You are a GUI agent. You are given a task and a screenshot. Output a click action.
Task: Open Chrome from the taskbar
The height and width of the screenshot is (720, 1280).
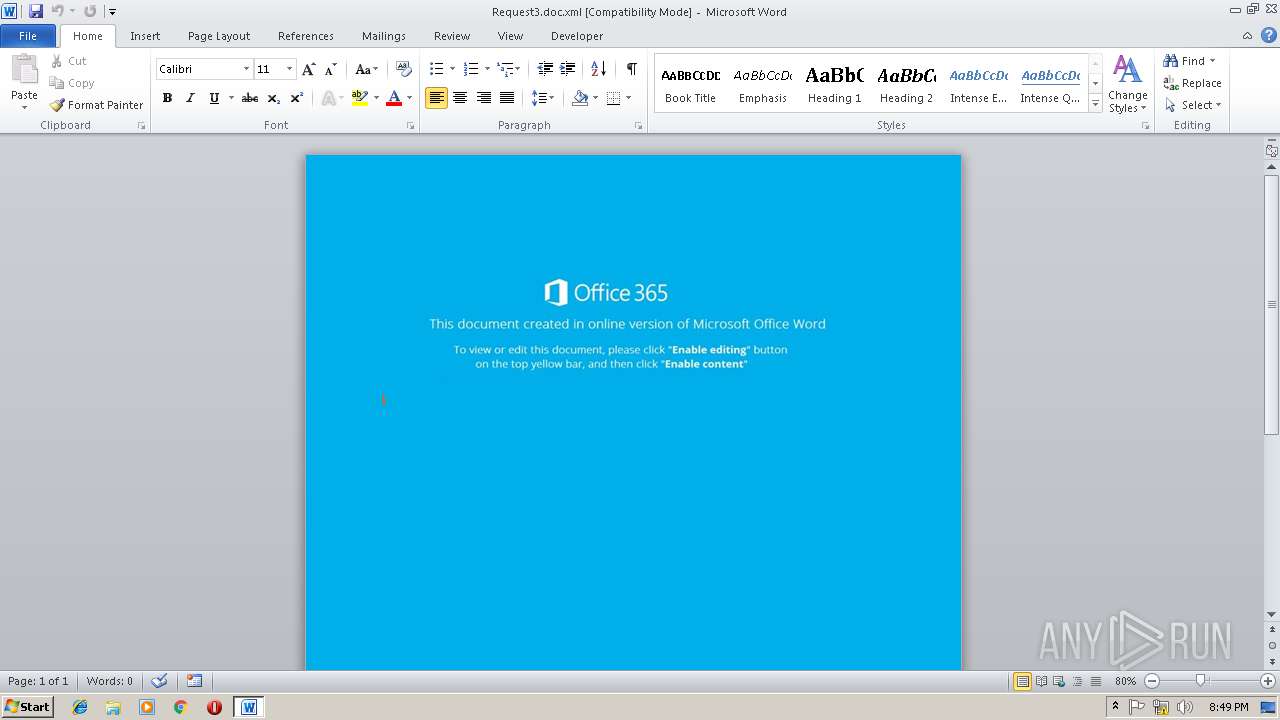pyautogui.click(x=180, y=707)
